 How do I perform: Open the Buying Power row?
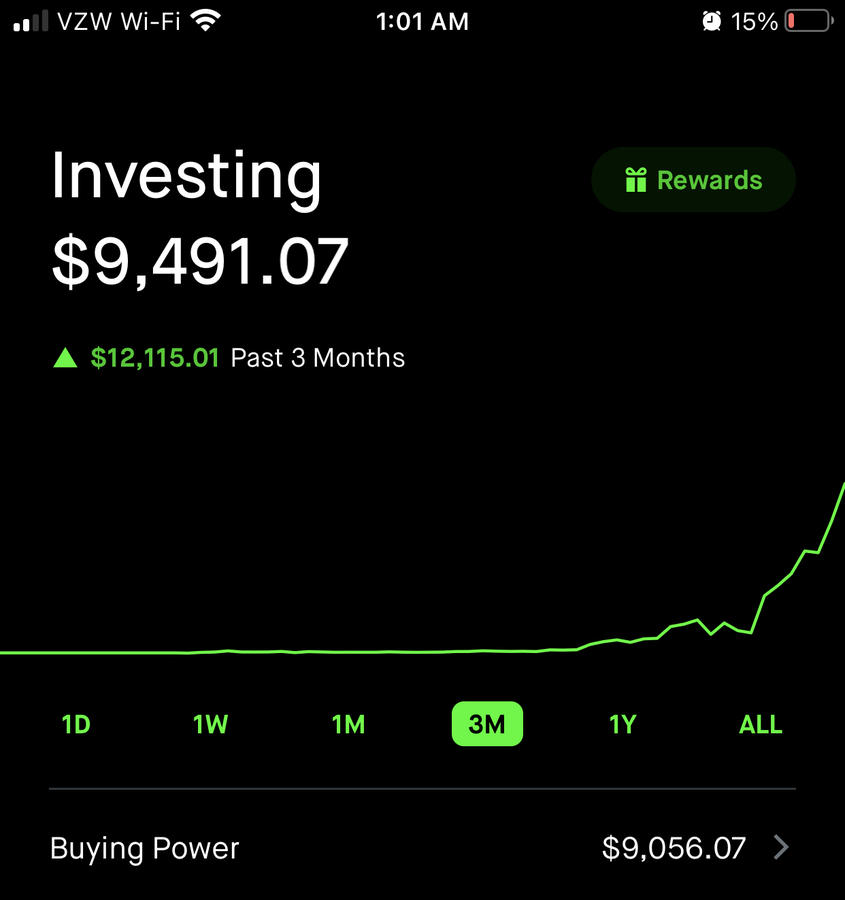(x=422, y=848)
